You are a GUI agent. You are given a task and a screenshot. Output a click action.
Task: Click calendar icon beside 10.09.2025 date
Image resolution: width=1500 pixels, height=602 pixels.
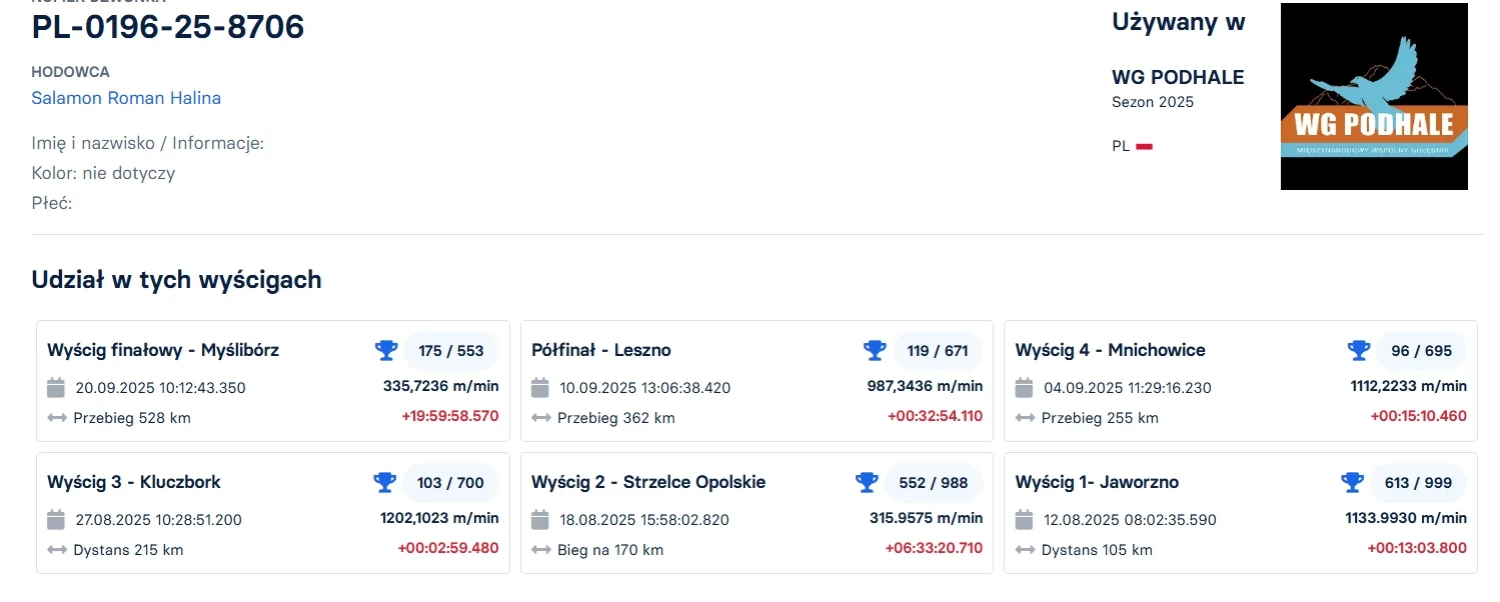click(540, 388)
